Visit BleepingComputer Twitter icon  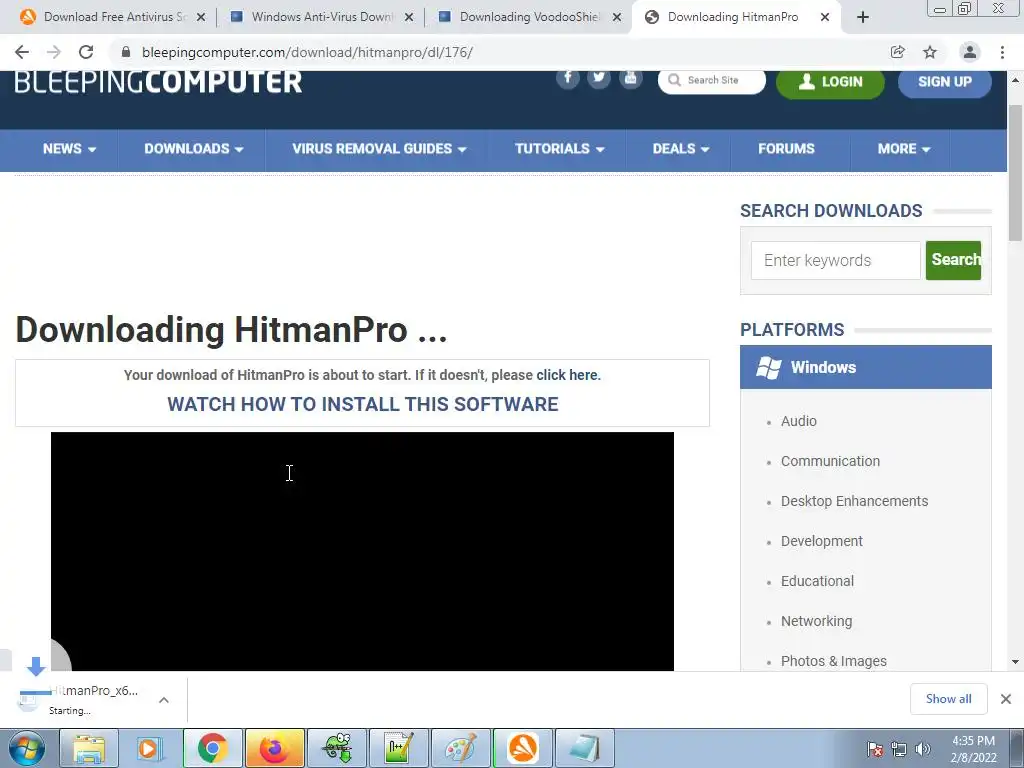click(599, 78)
